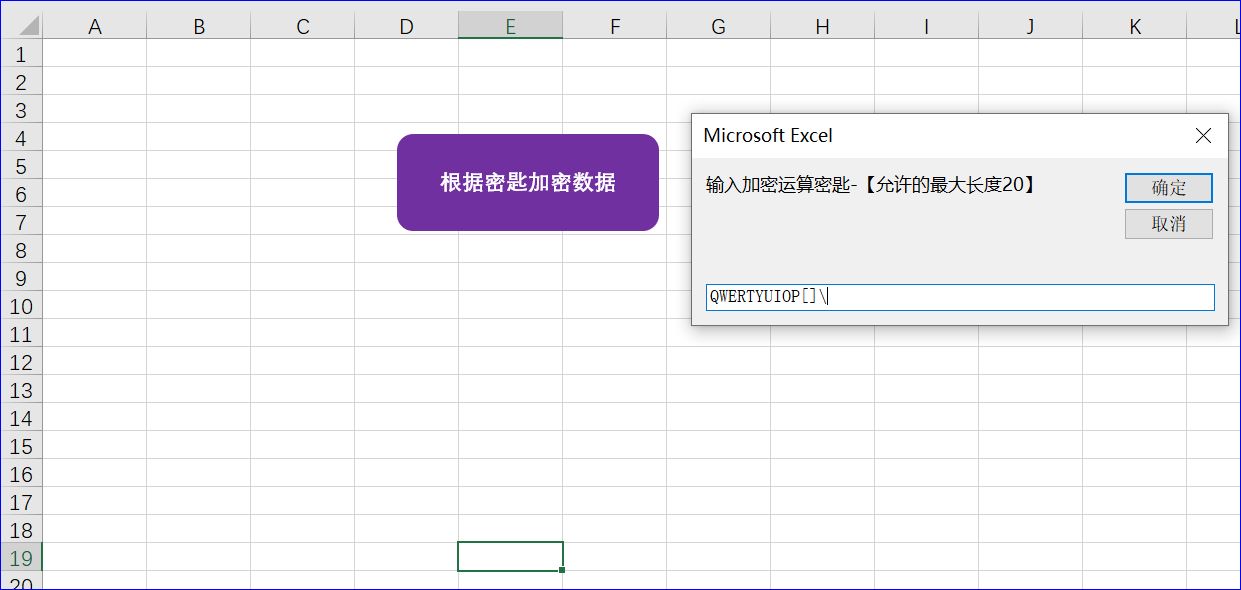
Task: Select row 2 header
Action: [21, 82]
